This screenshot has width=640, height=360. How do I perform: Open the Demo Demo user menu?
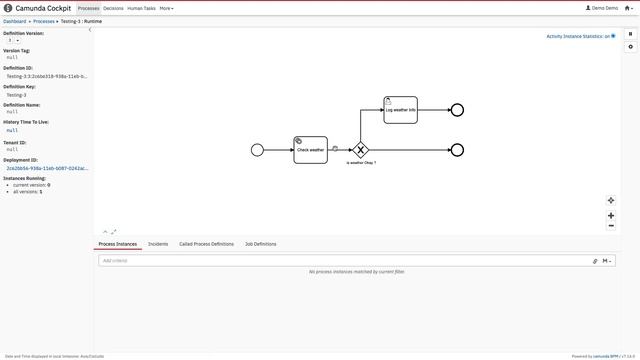pyautogui.click(x=602, y=8)
